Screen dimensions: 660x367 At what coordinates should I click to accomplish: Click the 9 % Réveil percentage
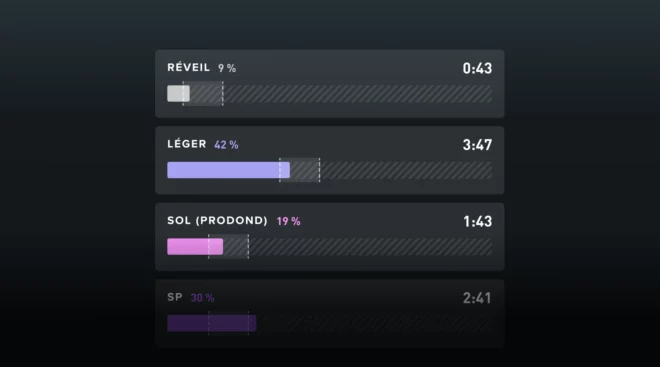[x=227, y=68]
